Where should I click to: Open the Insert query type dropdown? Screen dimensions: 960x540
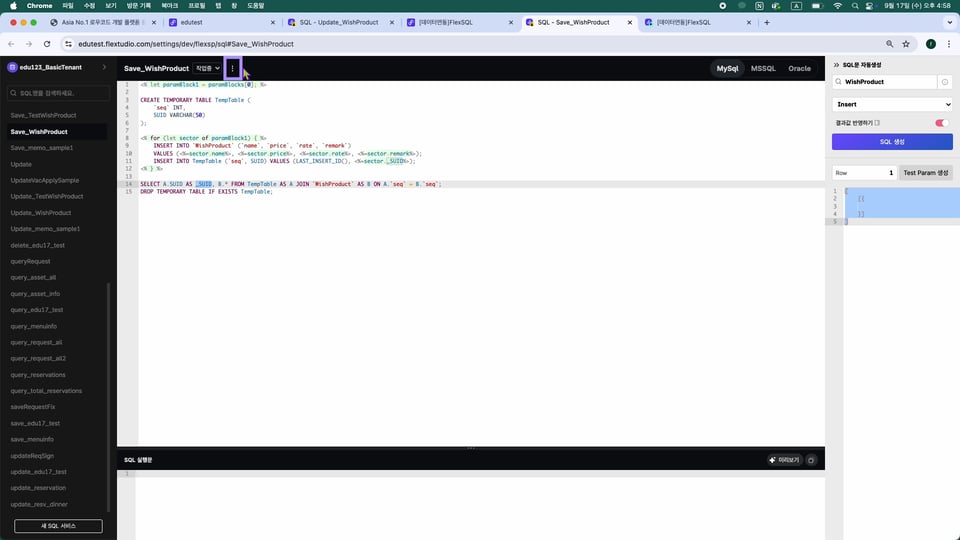[x=892, y=105]
